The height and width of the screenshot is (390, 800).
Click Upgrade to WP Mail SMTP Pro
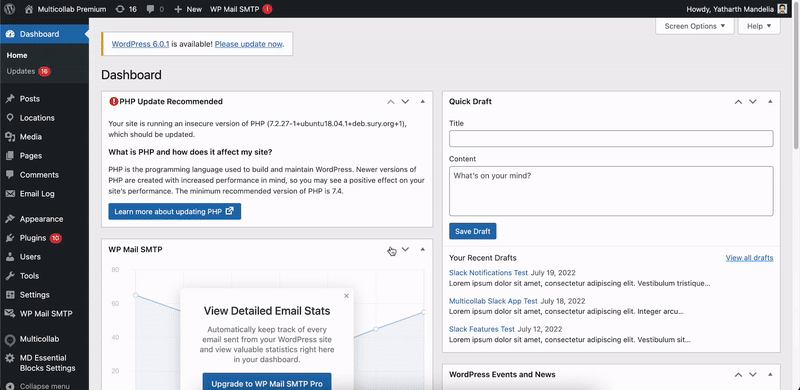tap(267, 381)
